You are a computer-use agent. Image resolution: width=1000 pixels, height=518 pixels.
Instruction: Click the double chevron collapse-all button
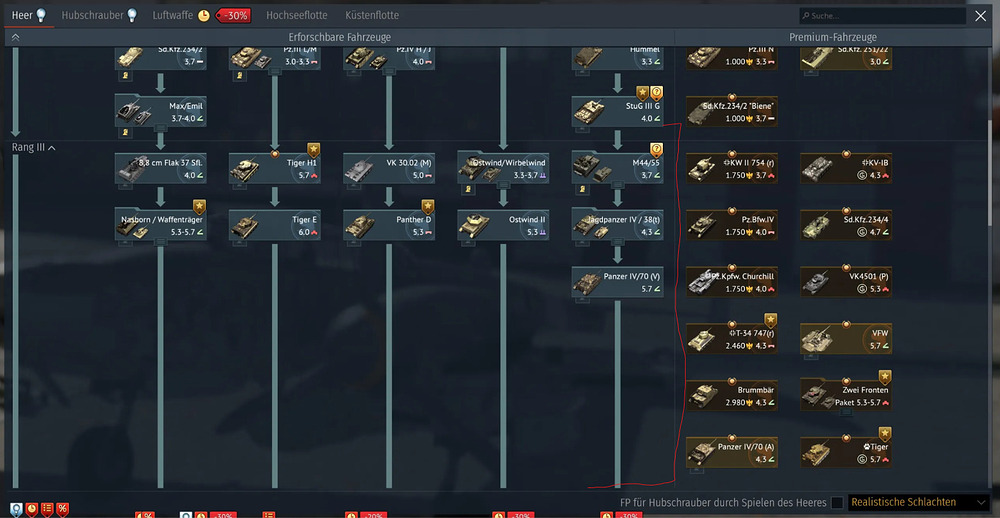(15, 37)
